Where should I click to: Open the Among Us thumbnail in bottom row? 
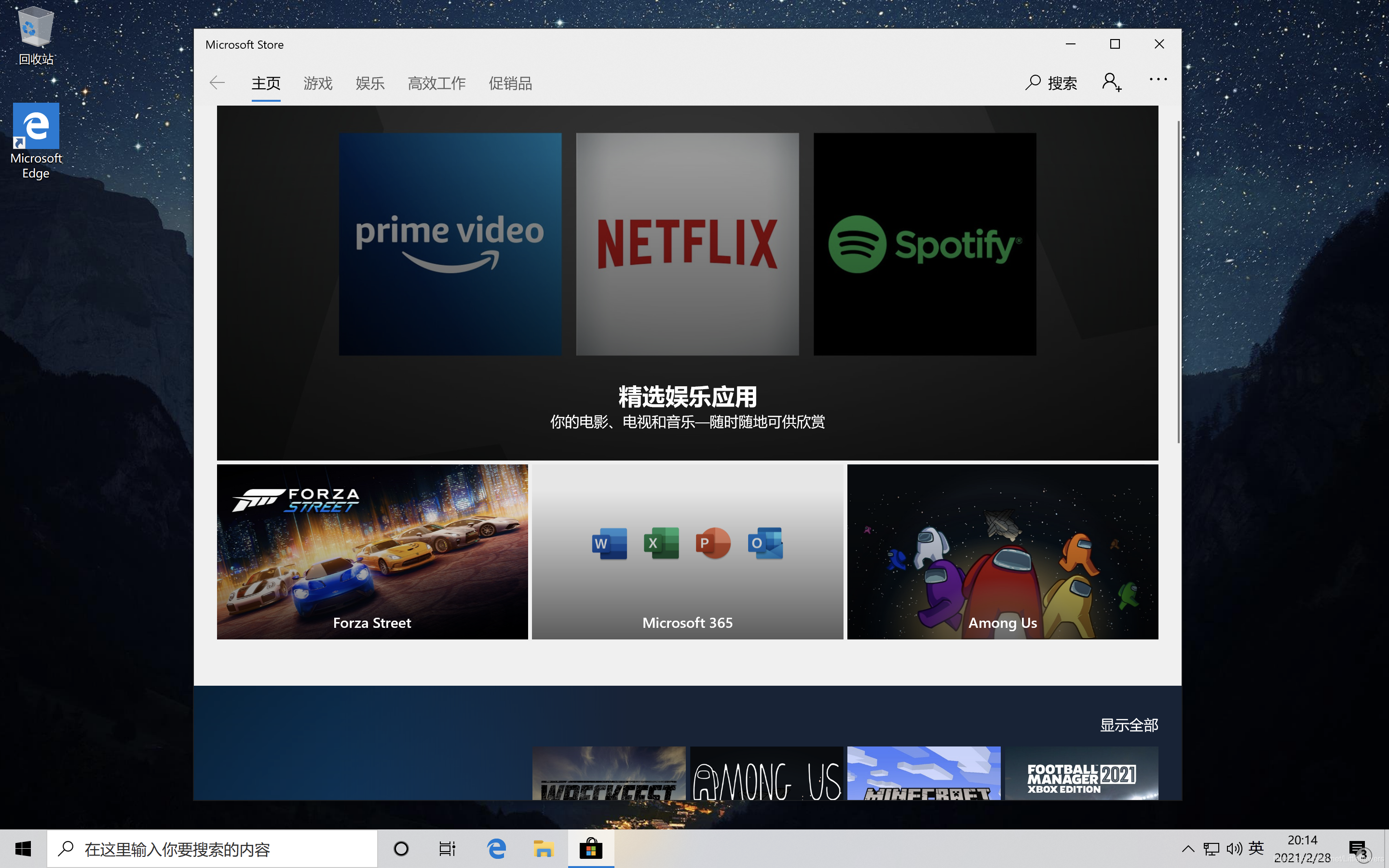pos(767,773)
